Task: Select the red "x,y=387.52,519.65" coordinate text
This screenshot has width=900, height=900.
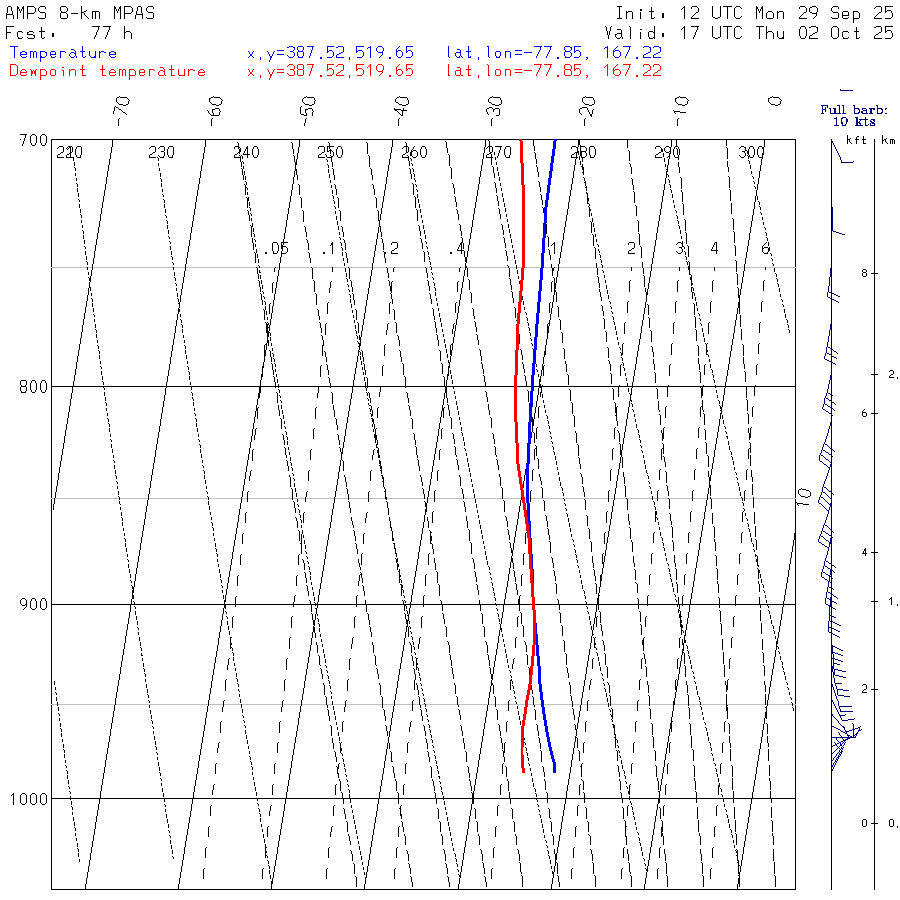Action: click(x=330, y=71)
